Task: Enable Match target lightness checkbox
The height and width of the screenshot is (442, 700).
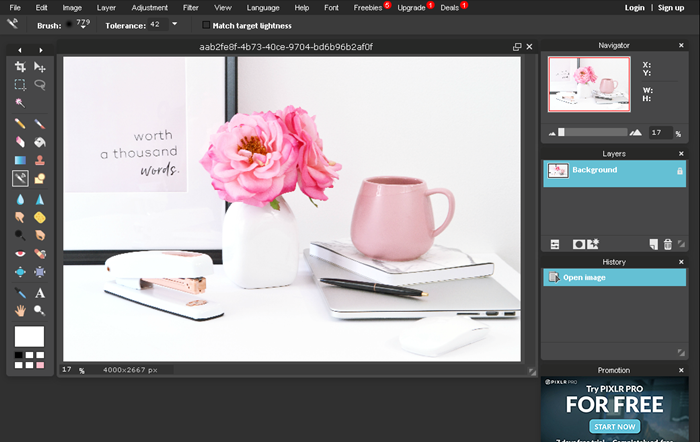Action: [206, 25]
